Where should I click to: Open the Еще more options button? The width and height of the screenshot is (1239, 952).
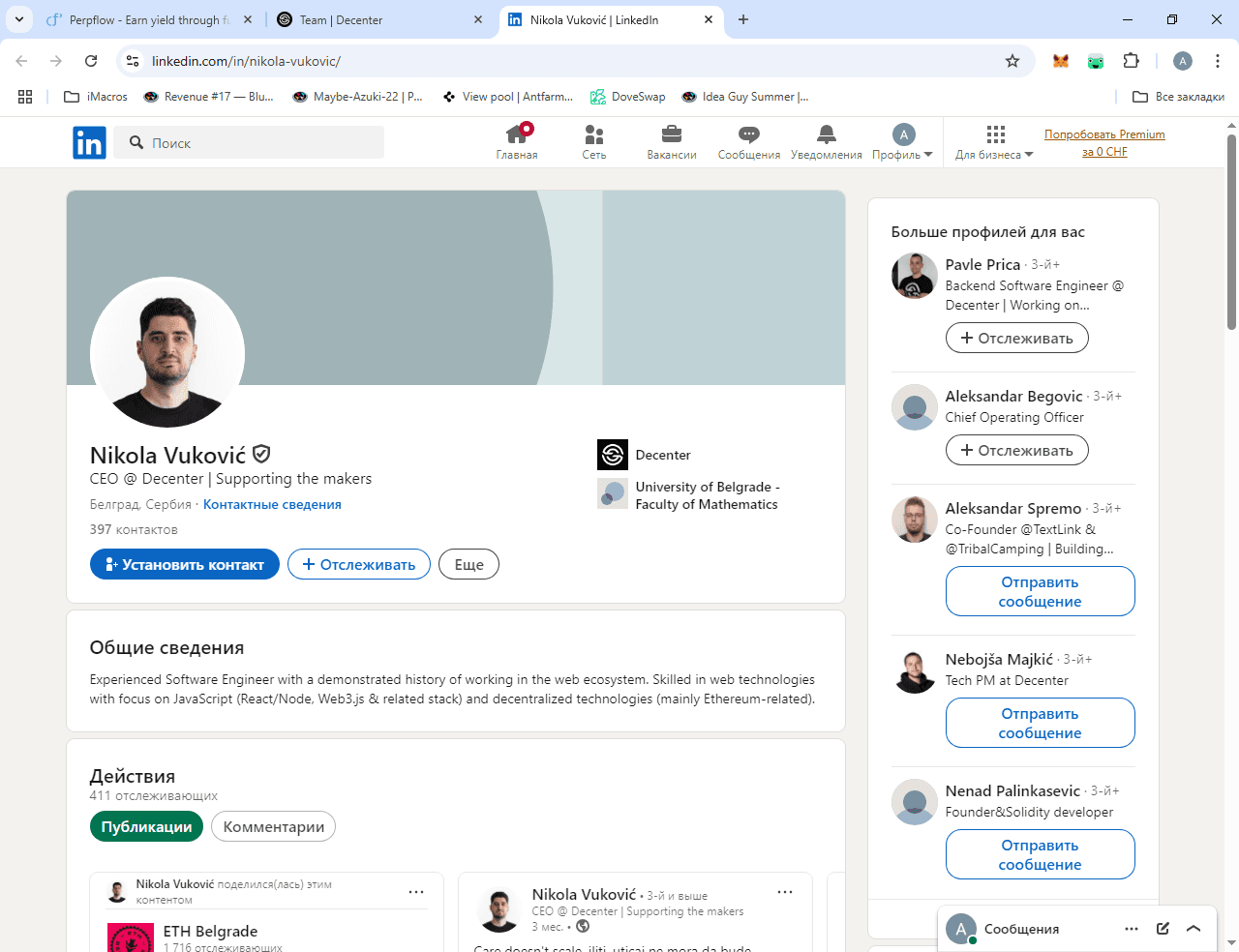(x=468, y=564)
